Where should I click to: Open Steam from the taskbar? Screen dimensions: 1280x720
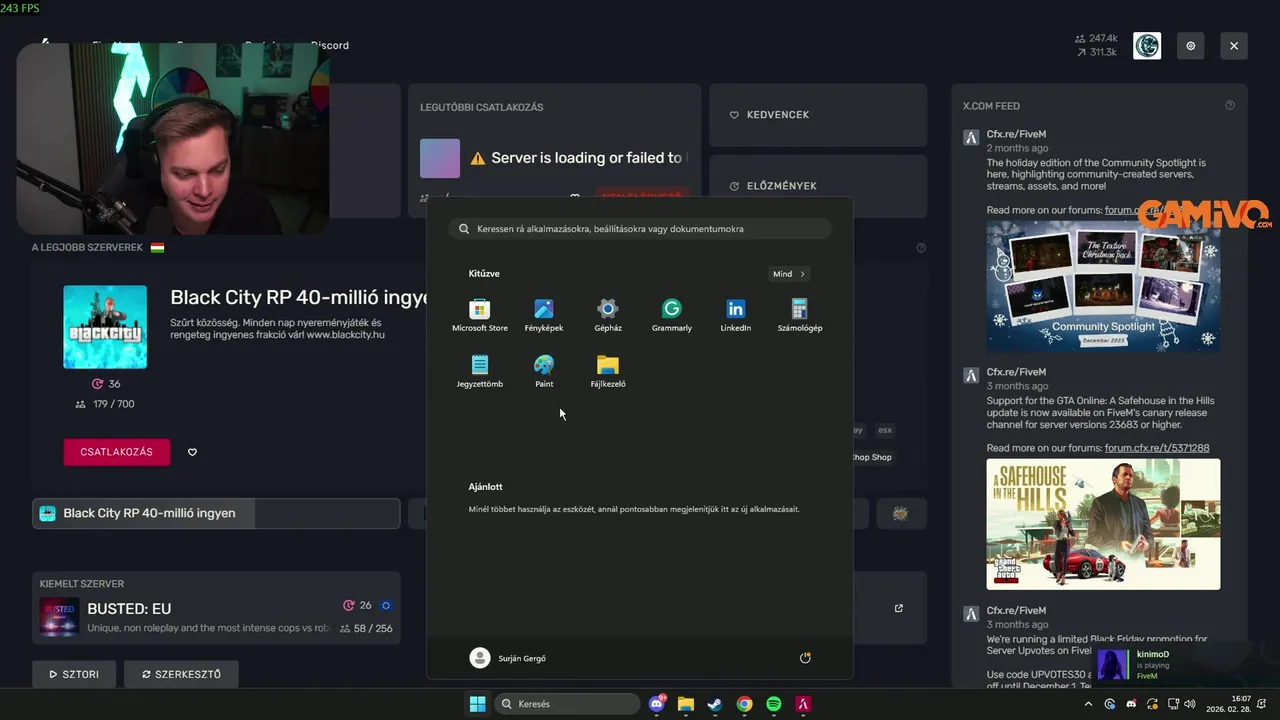(715, 704)
